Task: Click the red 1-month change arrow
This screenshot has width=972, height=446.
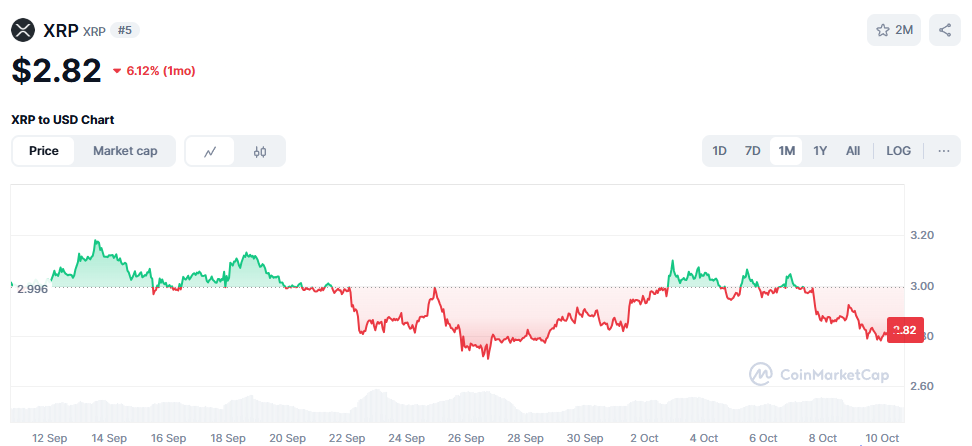Action: click(117, 71)
